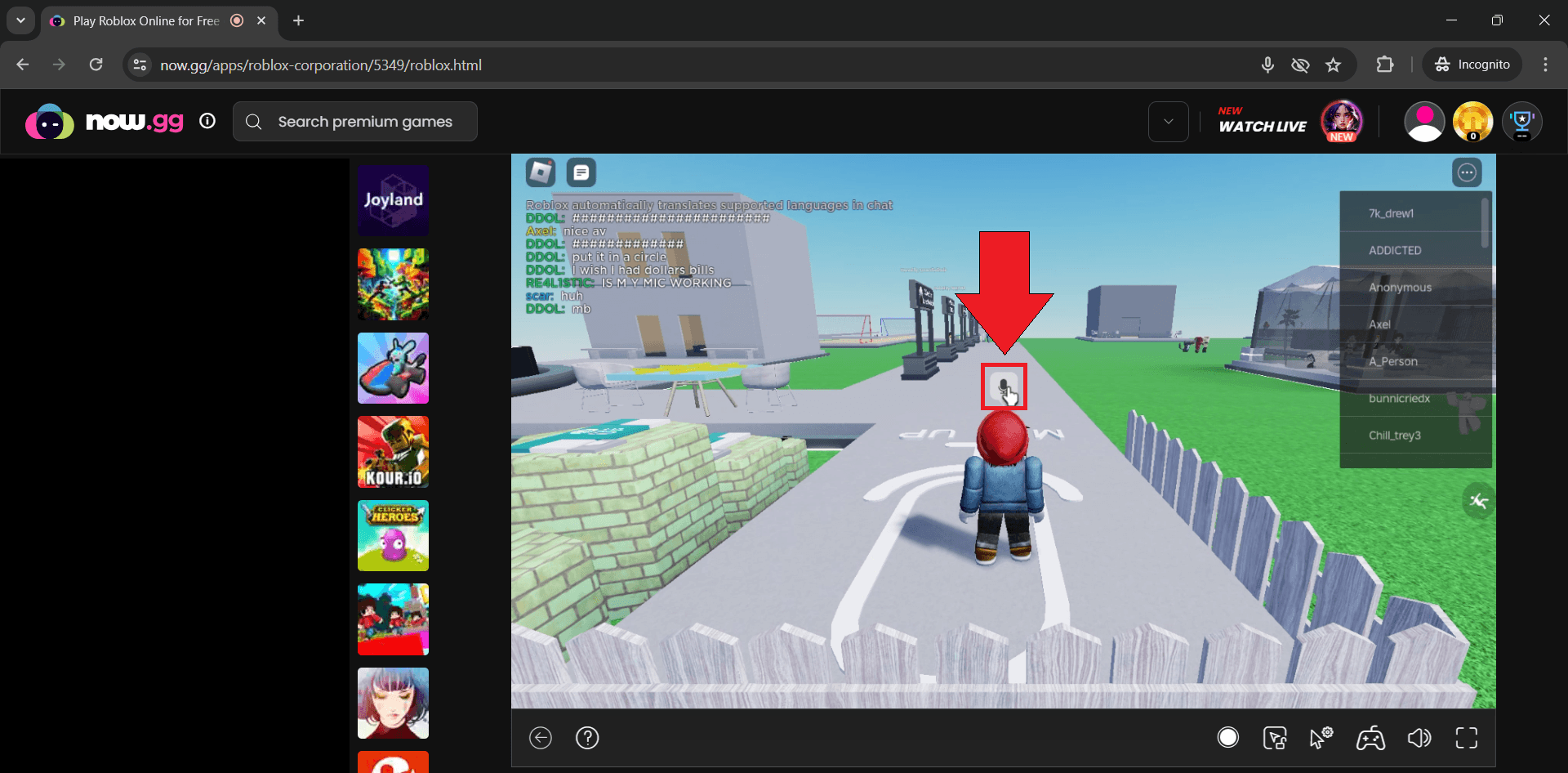View site information icon in address bar
This screenshot has width=1568, height=773.
pyautogui.click(x=140, y=65)
